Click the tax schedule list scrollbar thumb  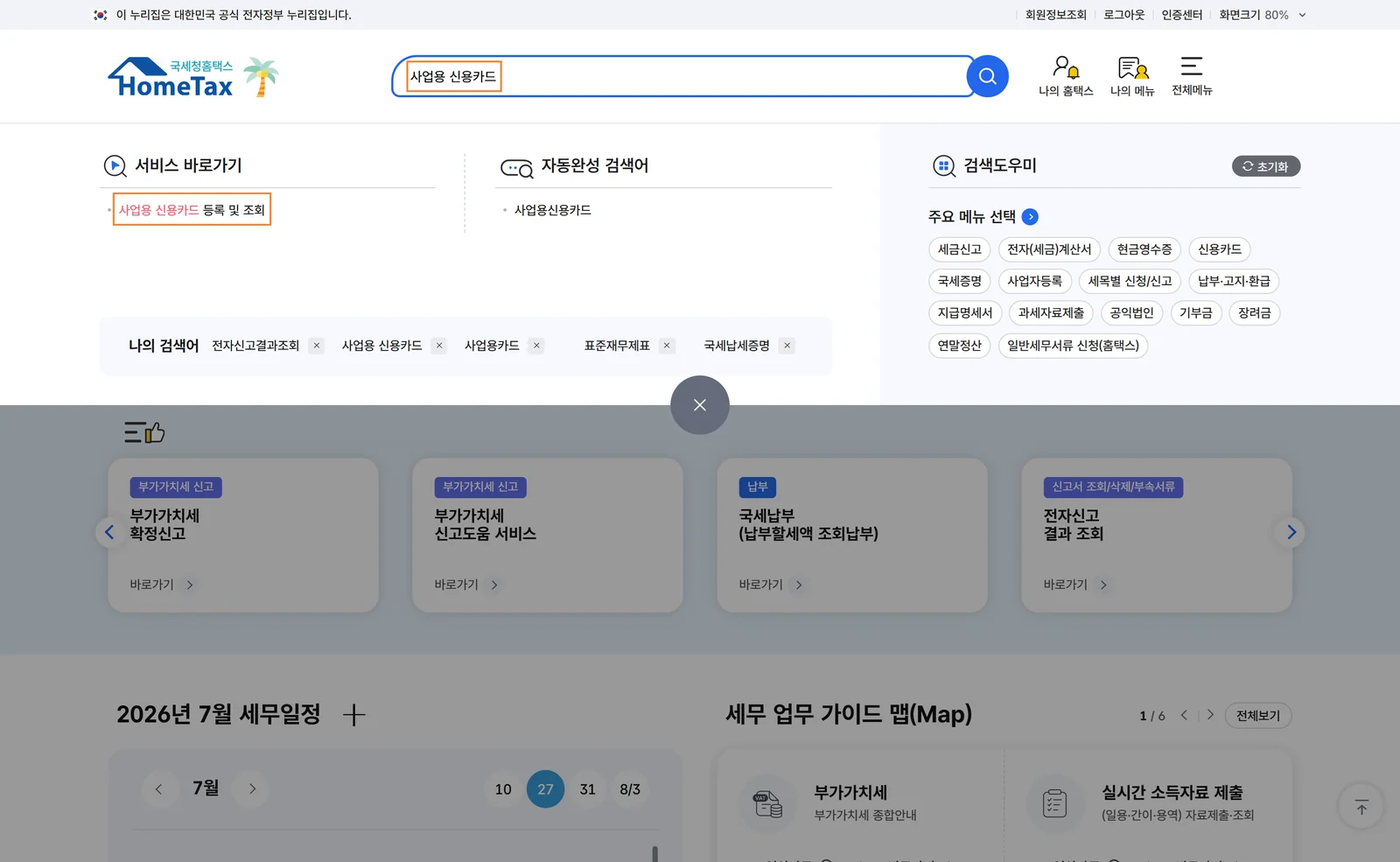(x=654, y=853)
